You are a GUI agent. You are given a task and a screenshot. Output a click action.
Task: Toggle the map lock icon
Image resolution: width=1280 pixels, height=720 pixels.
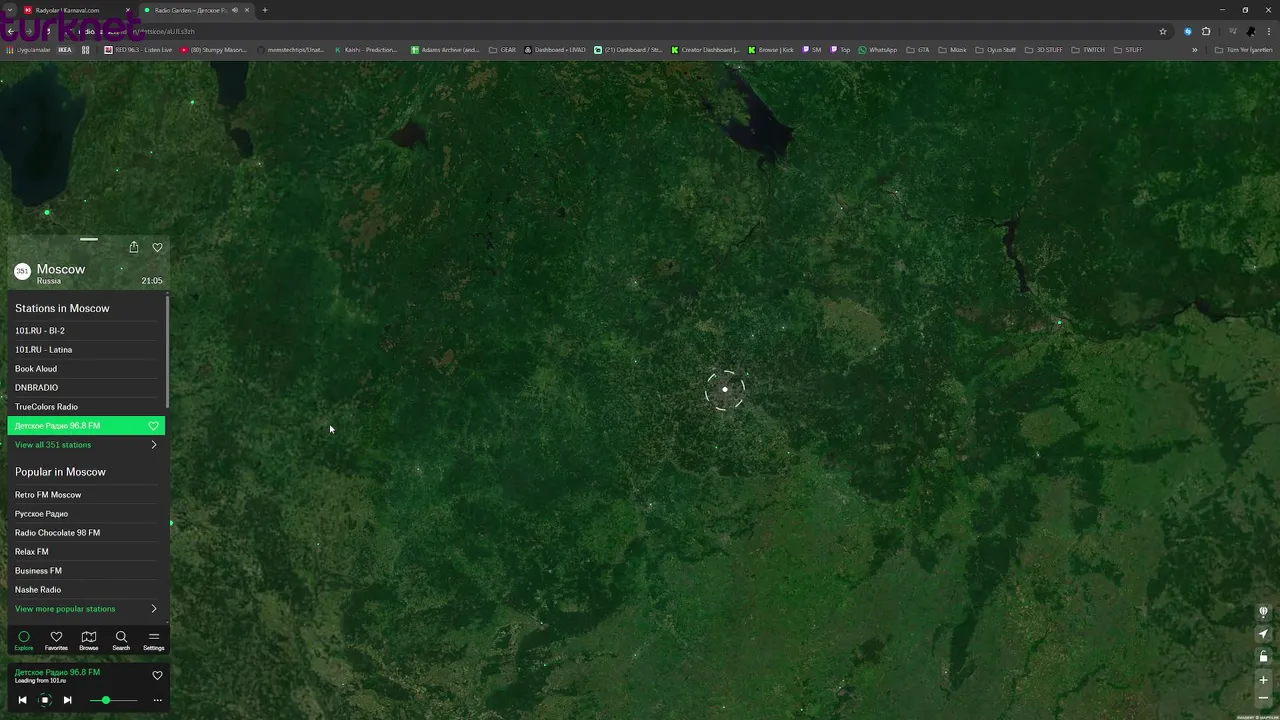tap(1263, 656)
